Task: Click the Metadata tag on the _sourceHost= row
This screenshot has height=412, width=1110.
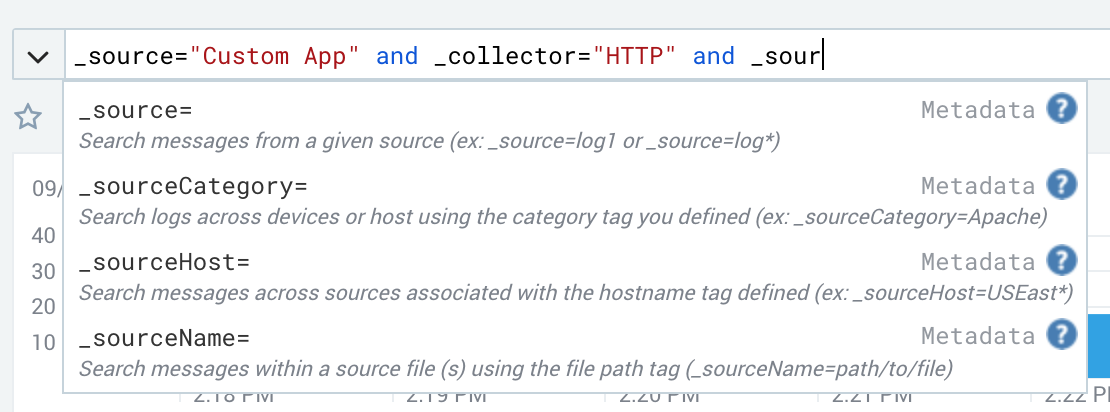Action: click(x=978, y=262)
